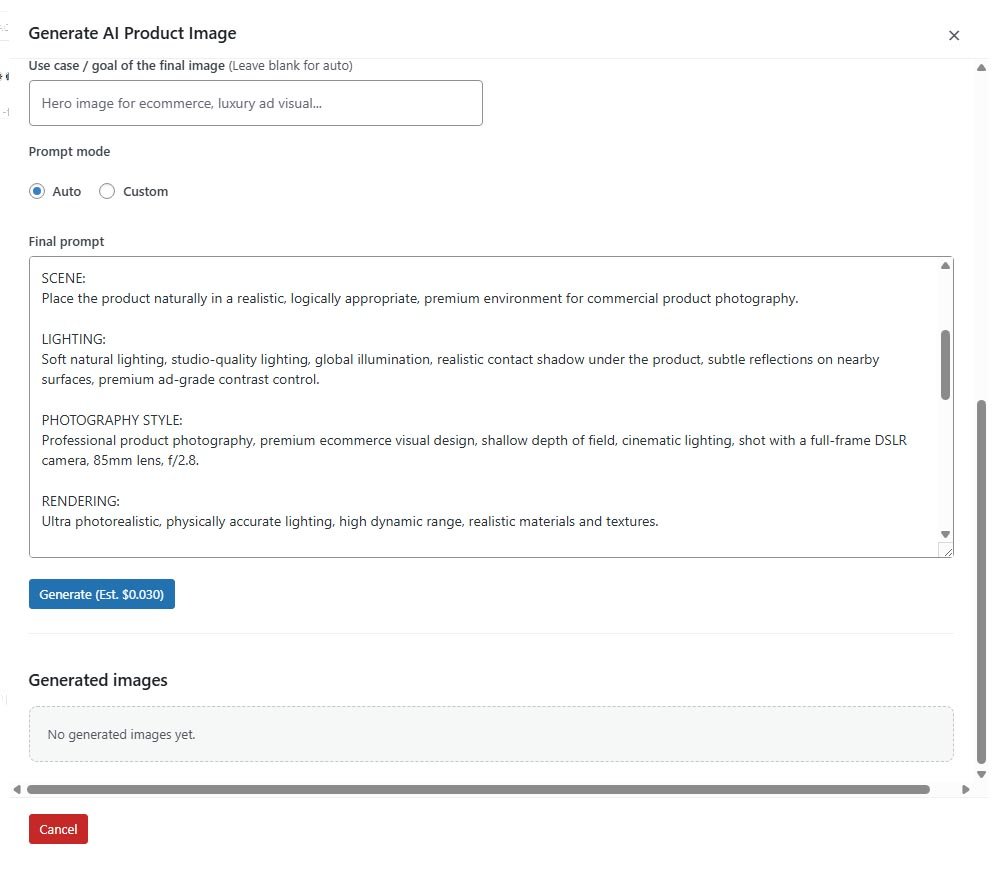The width and height of the screenshot is (1001, 873).
Task: Place cursor on the SCENE: line in prompt
Action: 64,279
